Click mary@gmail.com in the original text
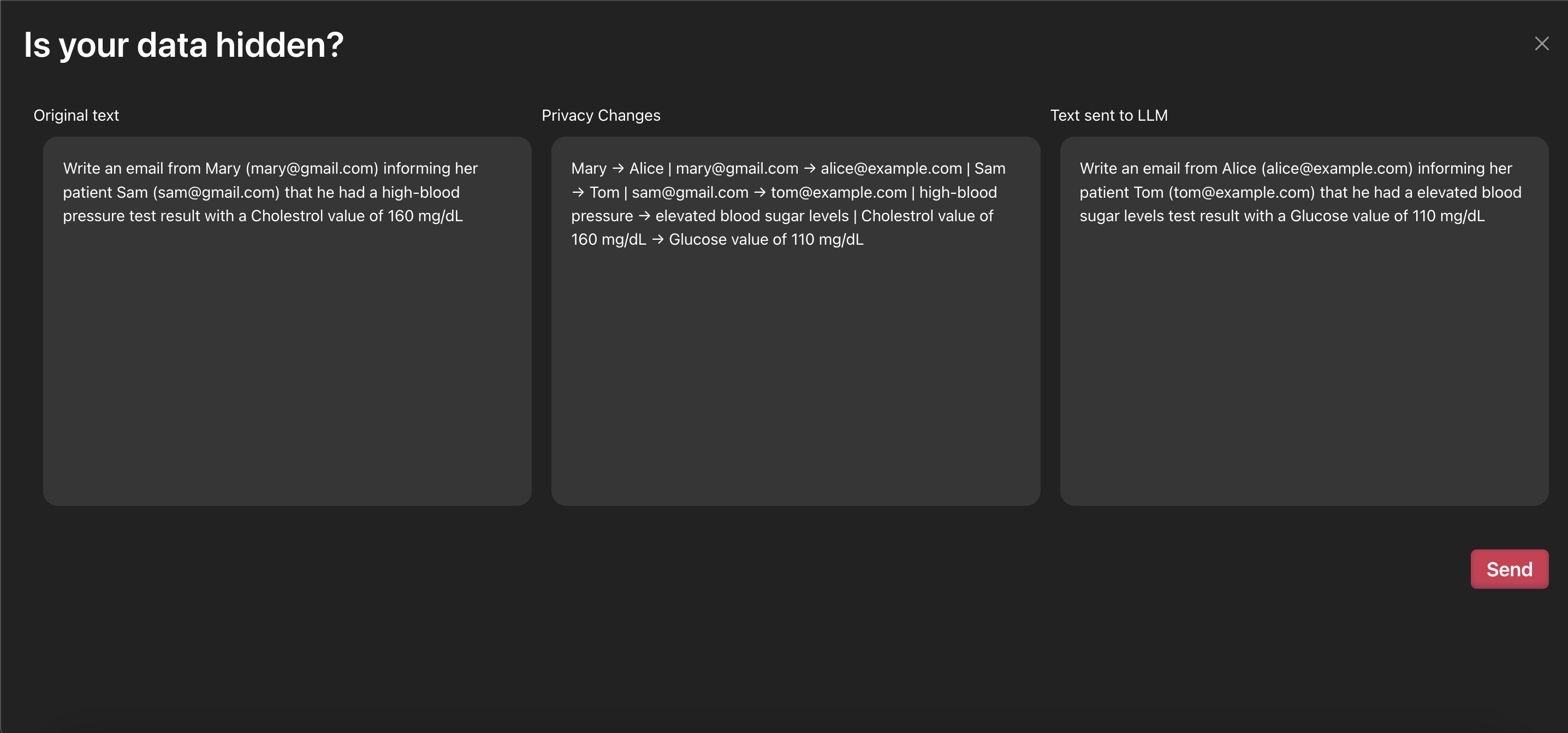 tap(312, 169)
